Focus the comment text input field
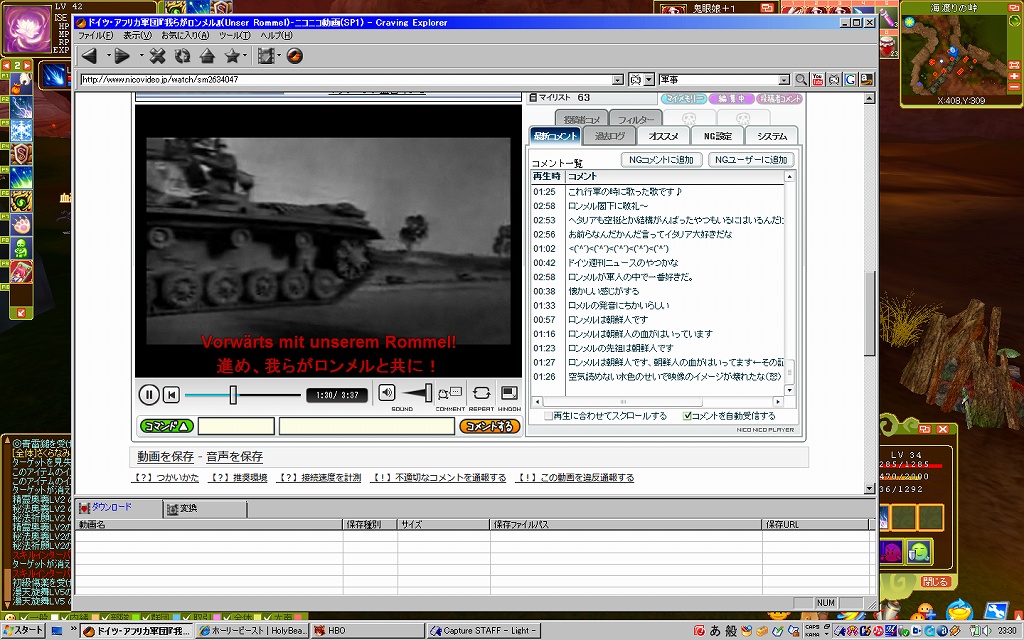Screen dimensions: 1024x640 (366, 426)
